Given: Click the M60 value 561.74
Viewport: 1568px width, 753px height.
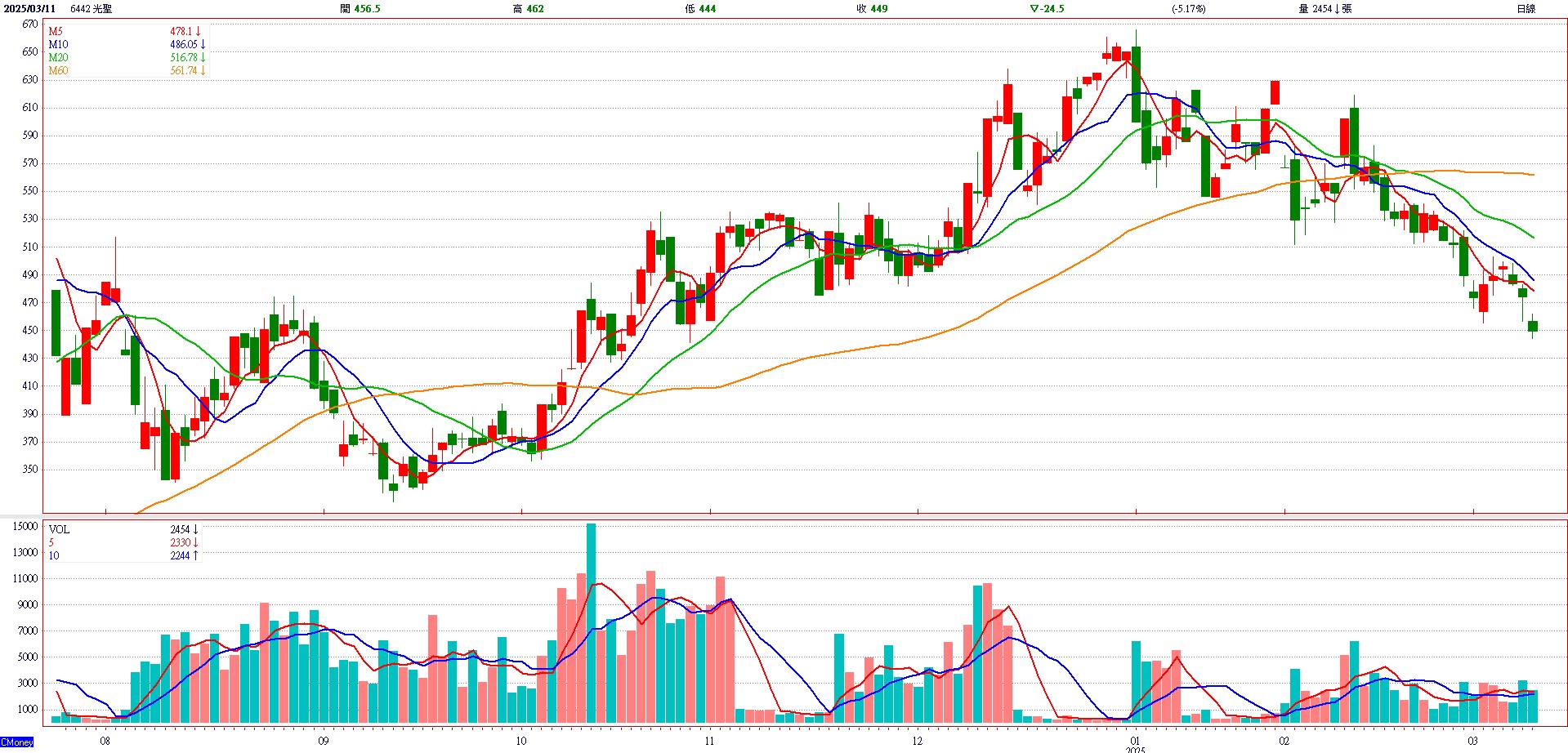Looking at the screenshot, I should (187, 71).
